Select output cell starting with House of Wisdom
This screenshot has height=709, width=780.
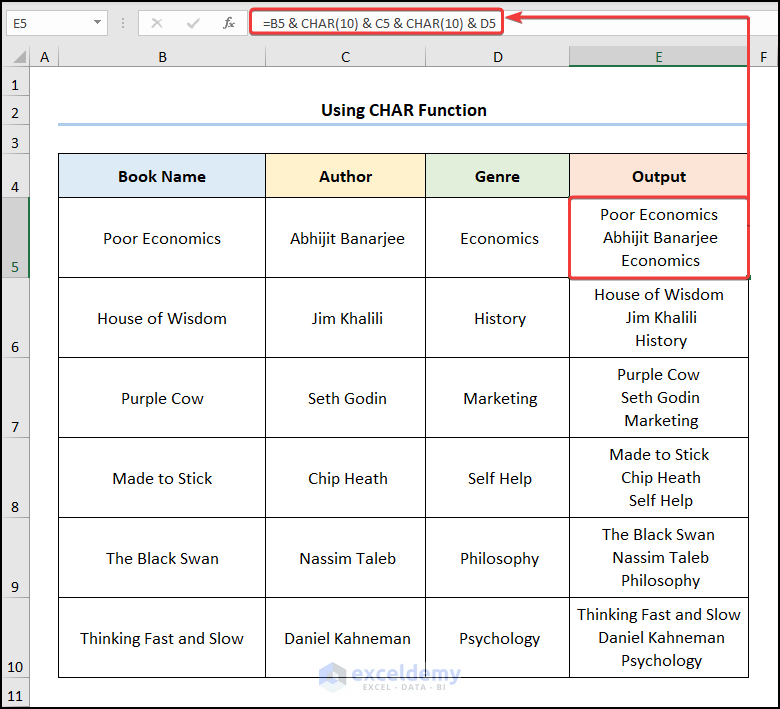(659, 318)
